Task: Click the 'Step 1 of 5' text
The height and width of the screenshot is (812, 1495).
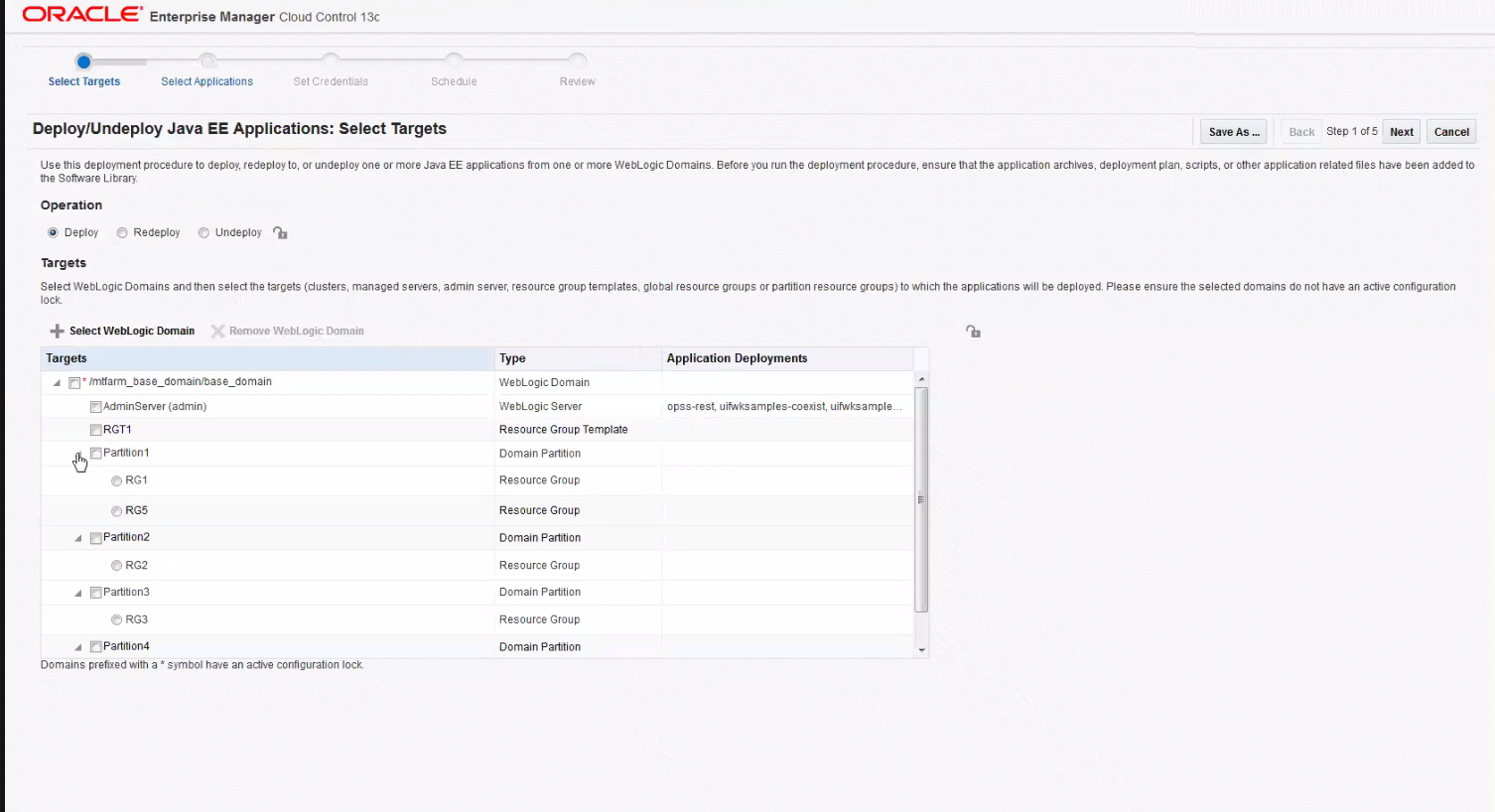Action: [x=1351, y=131]
